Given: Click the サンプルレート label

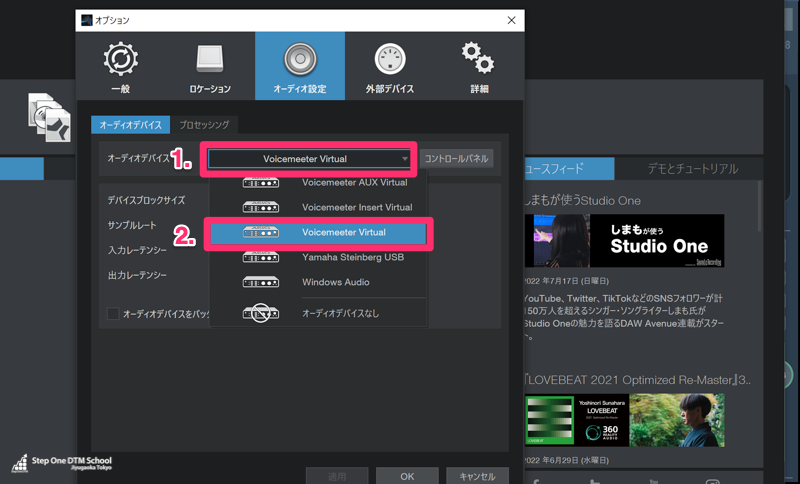Looking at the screenshot, I should (x=132, y=225).
